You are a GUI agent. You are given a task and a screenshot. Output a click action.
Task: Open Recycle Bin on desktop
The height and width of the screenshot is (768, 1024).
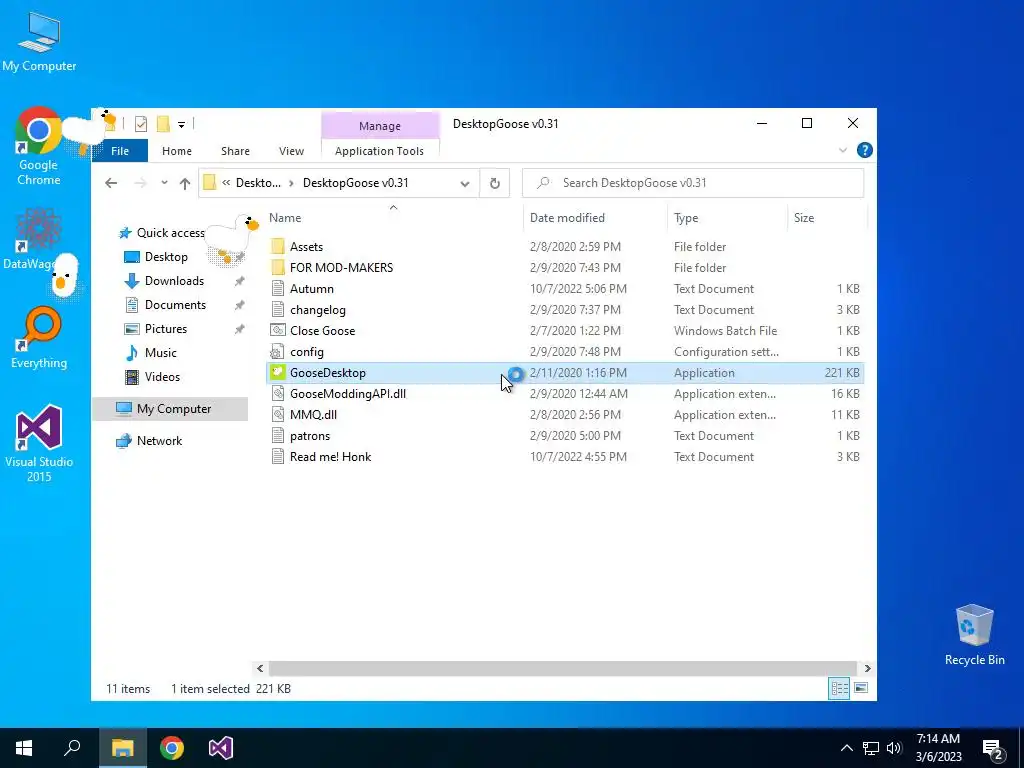pyautogui.click(x=974, y=635)
